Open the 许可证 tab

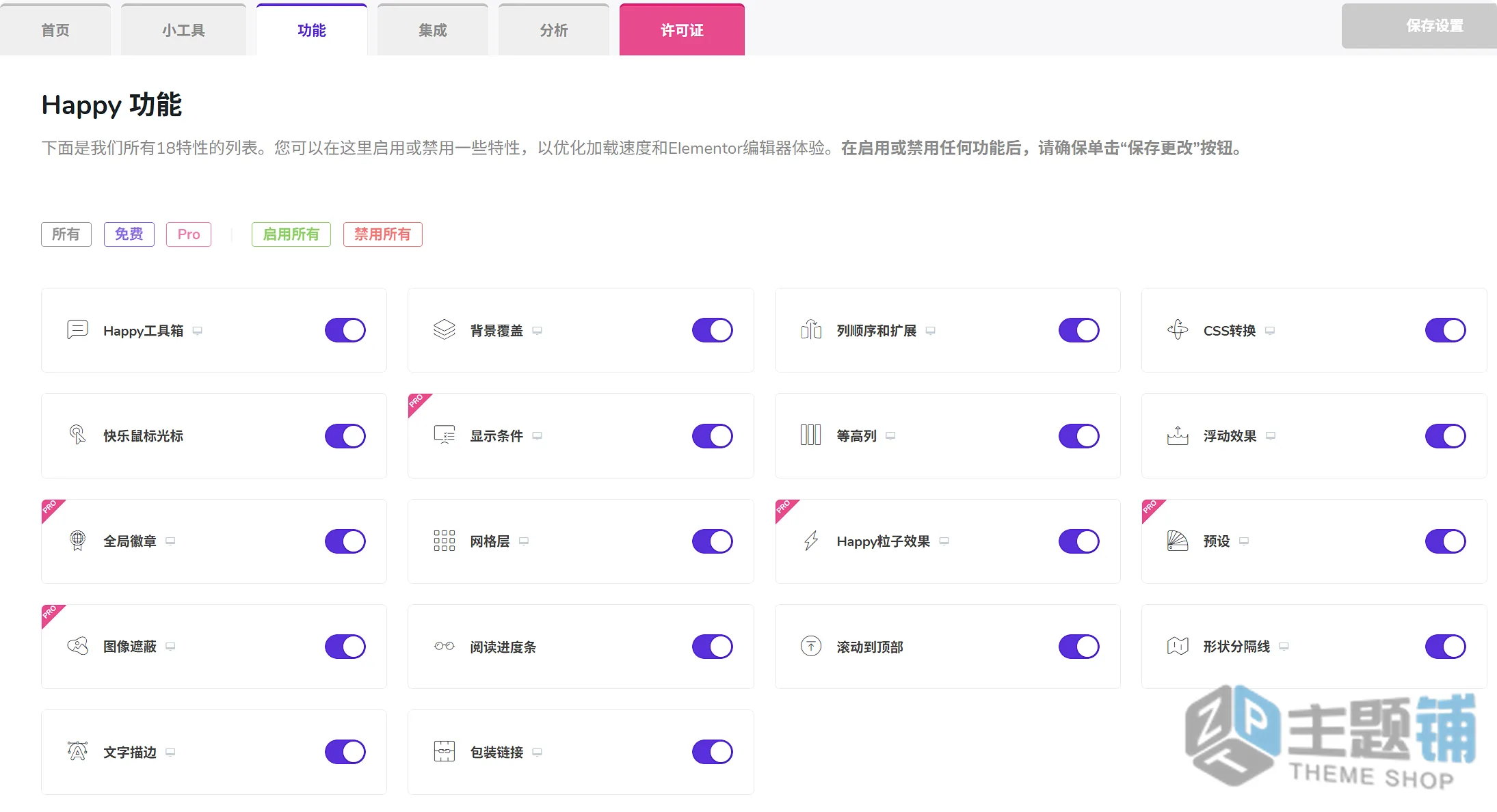click(x=682, y=29)
